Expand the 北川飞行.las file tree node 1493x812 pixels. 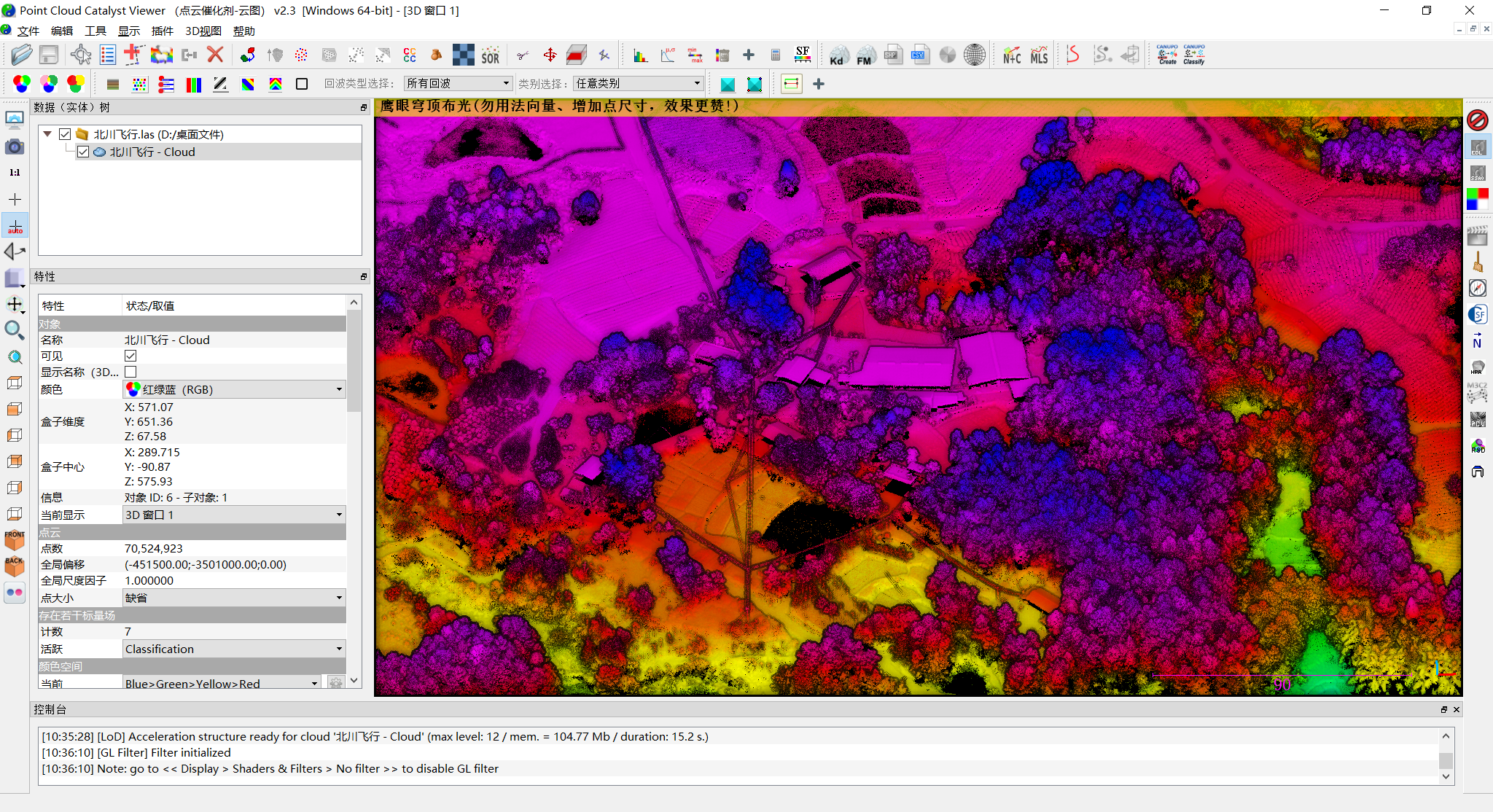click(x=46, y=133)
